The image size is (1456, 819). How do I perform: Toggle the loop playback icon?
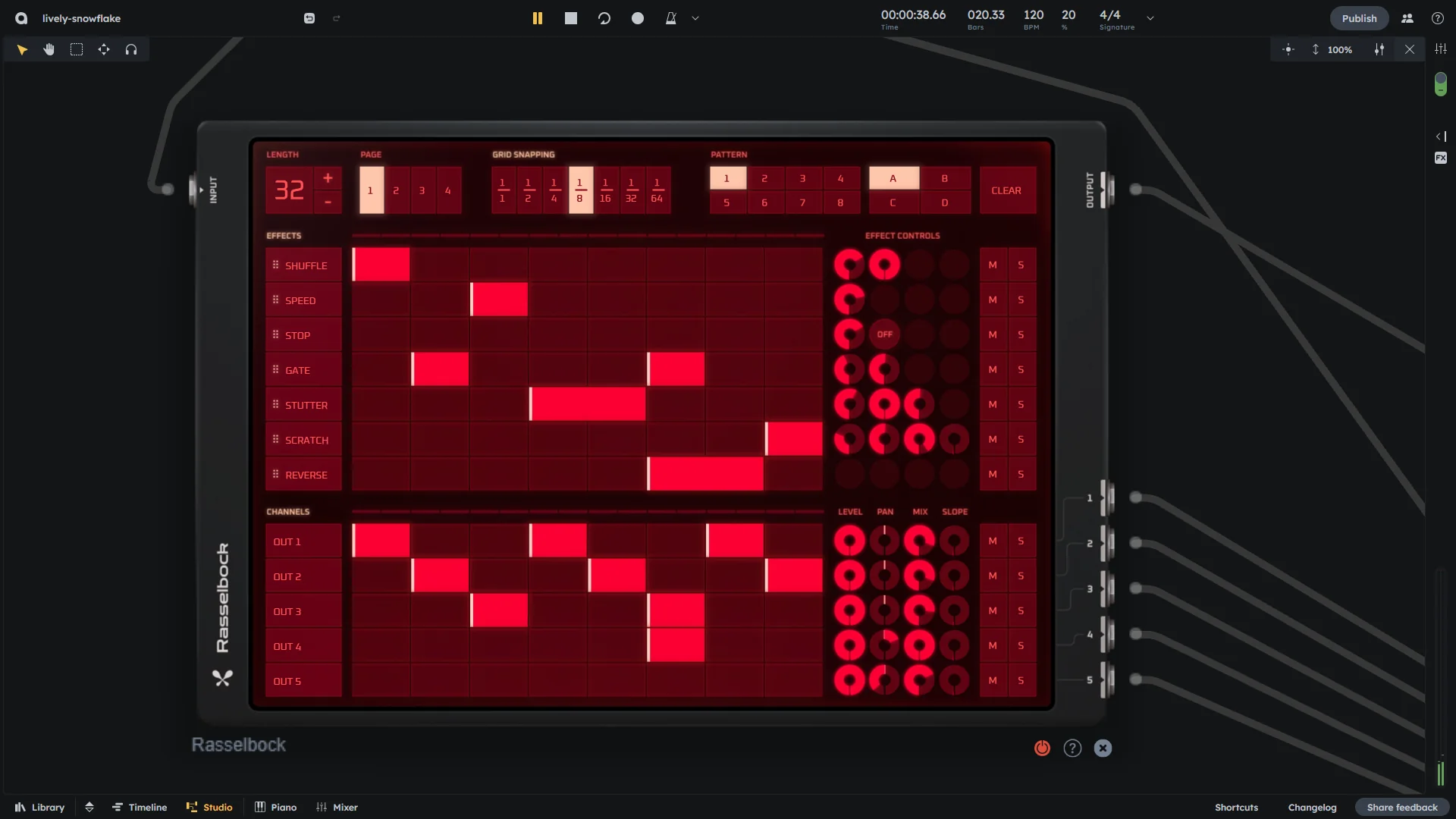(x=604, y=18)
